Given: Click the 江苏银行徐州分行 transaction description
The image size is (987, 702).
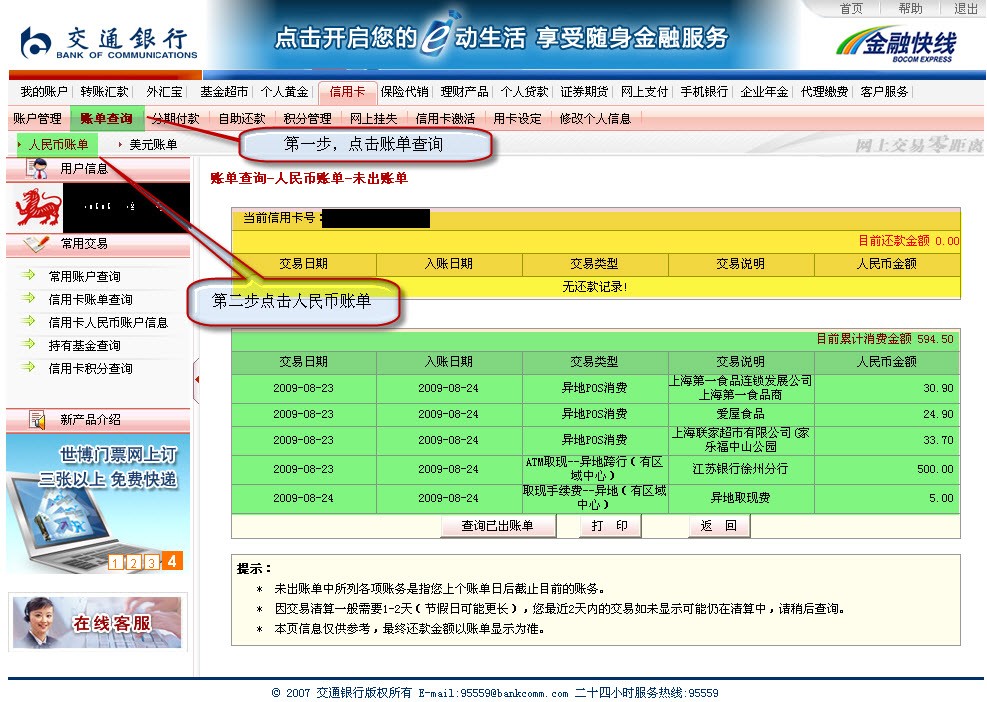Looking at the screenshot, I should pos(740,468).
